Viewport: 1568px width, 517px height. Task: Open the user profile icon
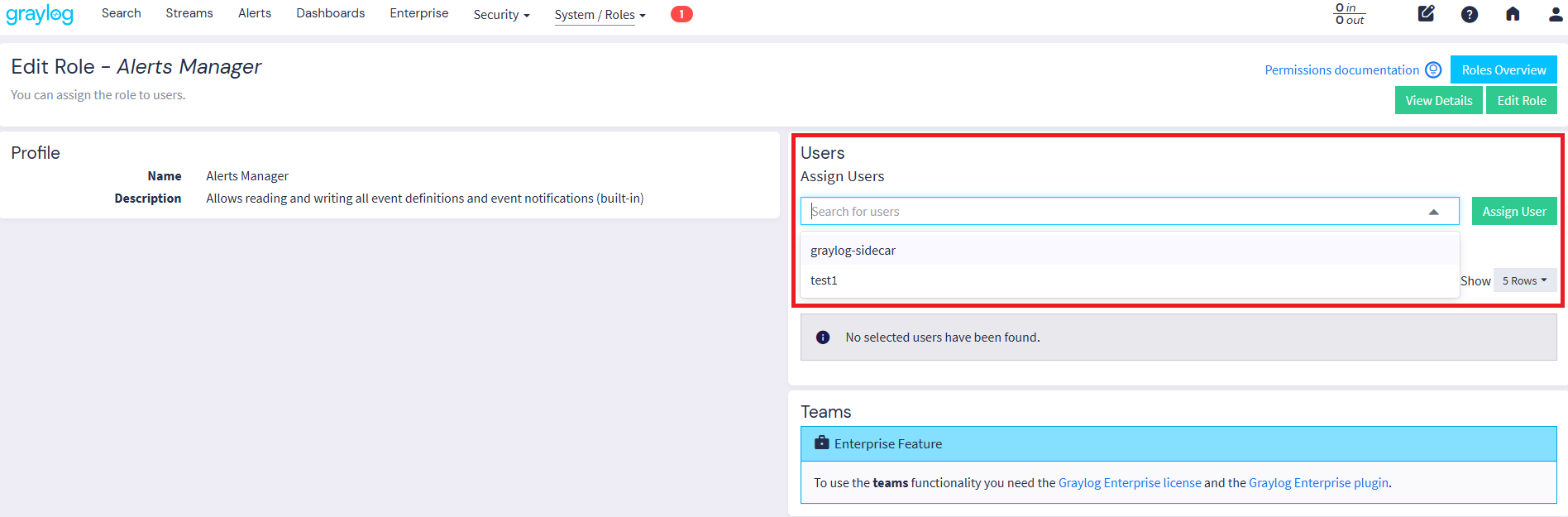point(1555,14)
